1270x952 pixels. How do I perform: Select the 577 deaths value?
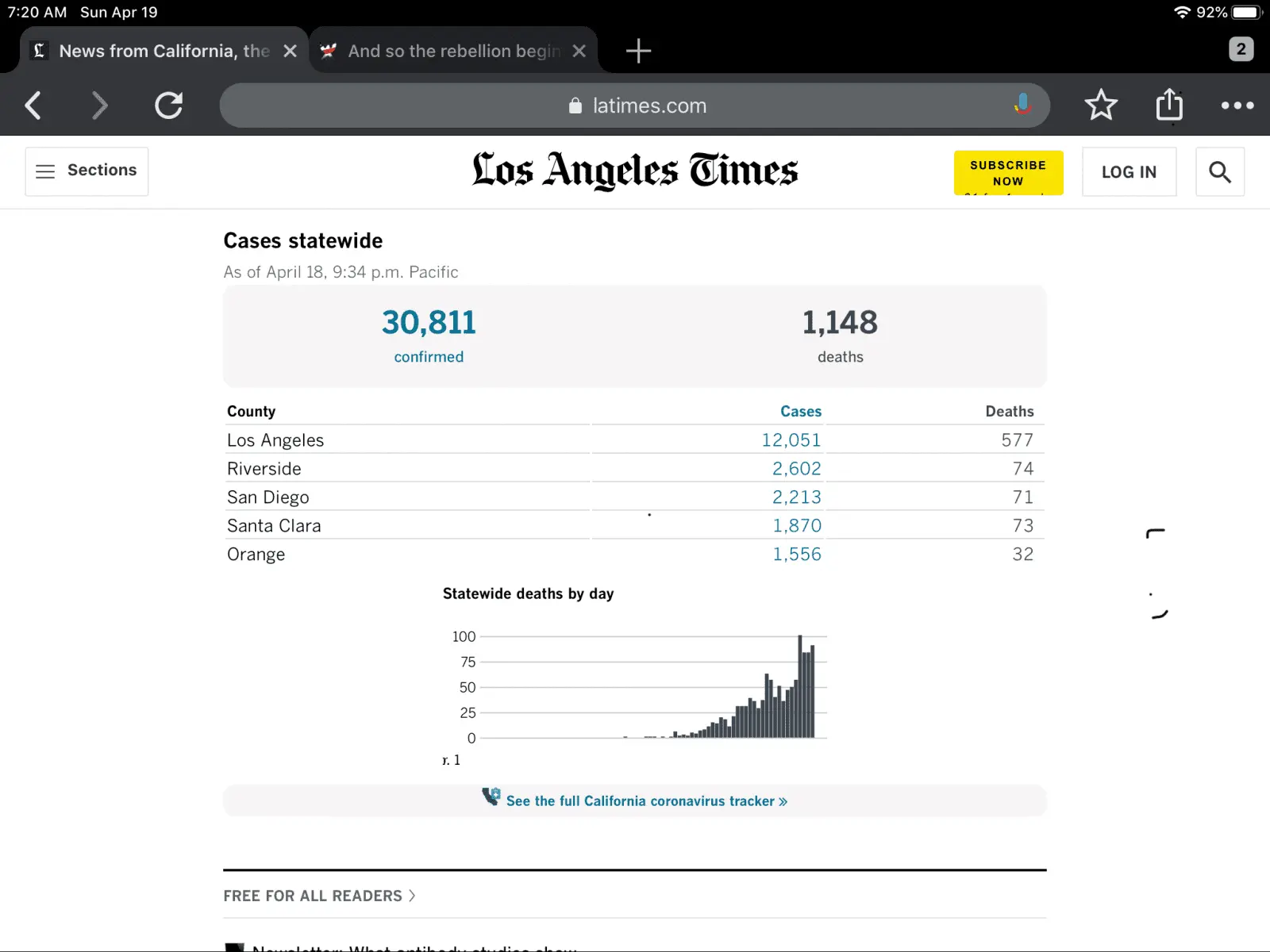pos(1018,440)
